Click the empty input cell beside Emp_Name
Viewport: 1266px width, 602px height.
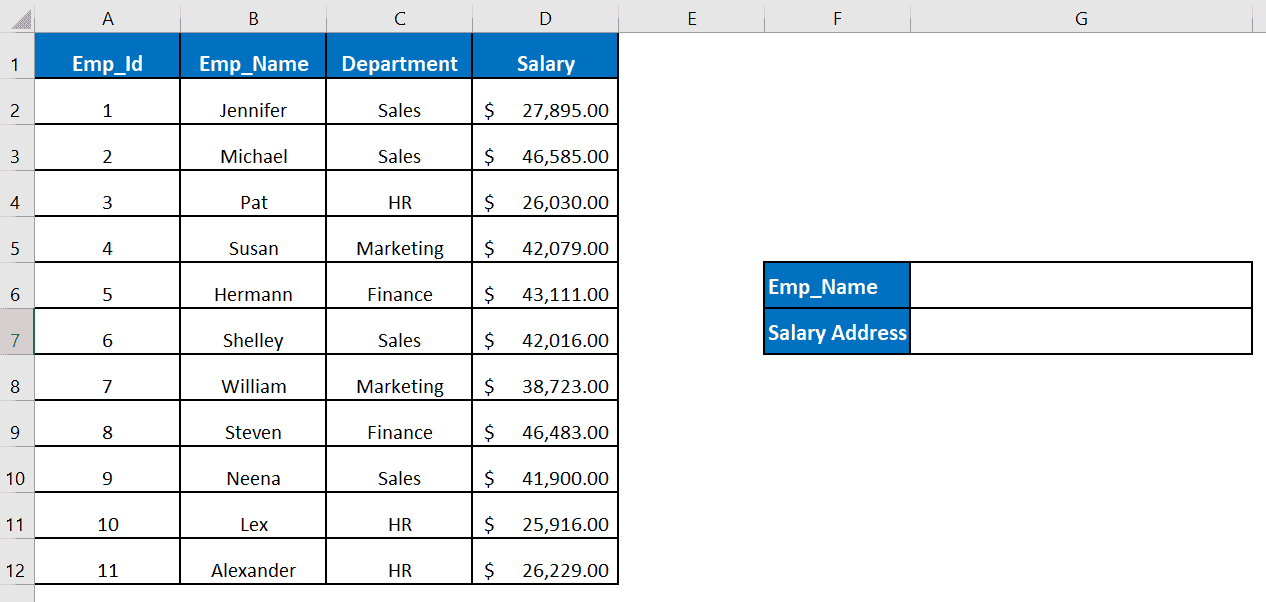[x=1080, y=286]
